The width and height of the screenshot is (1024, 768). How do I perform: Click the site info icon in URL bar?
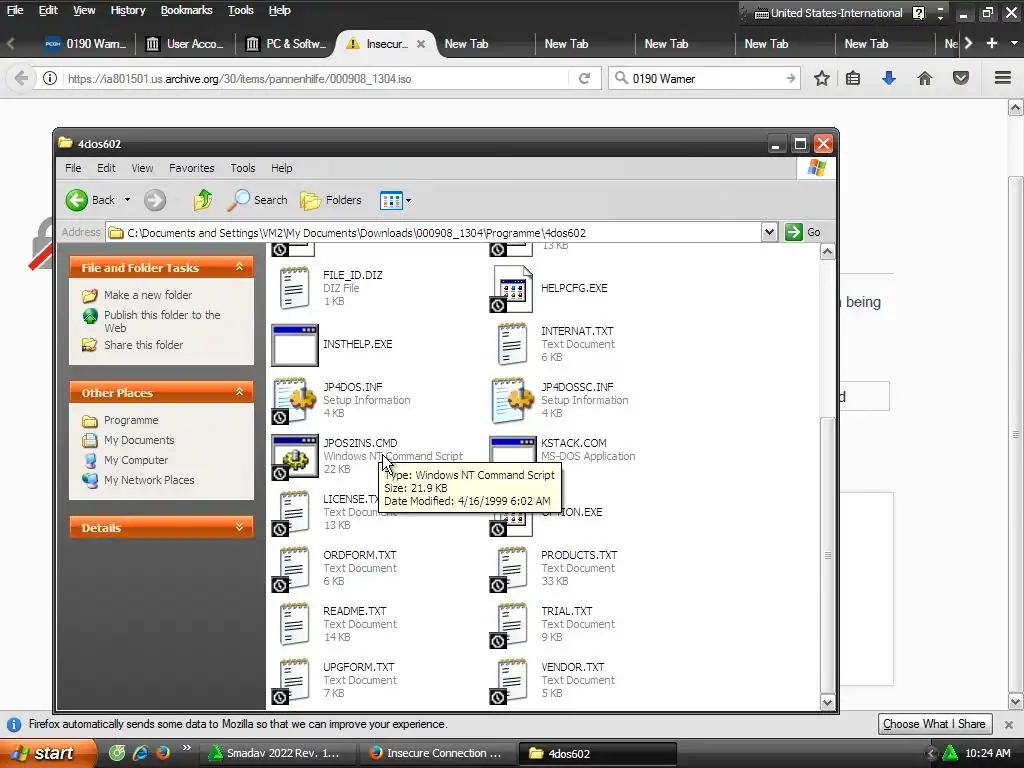click(50, 78)
